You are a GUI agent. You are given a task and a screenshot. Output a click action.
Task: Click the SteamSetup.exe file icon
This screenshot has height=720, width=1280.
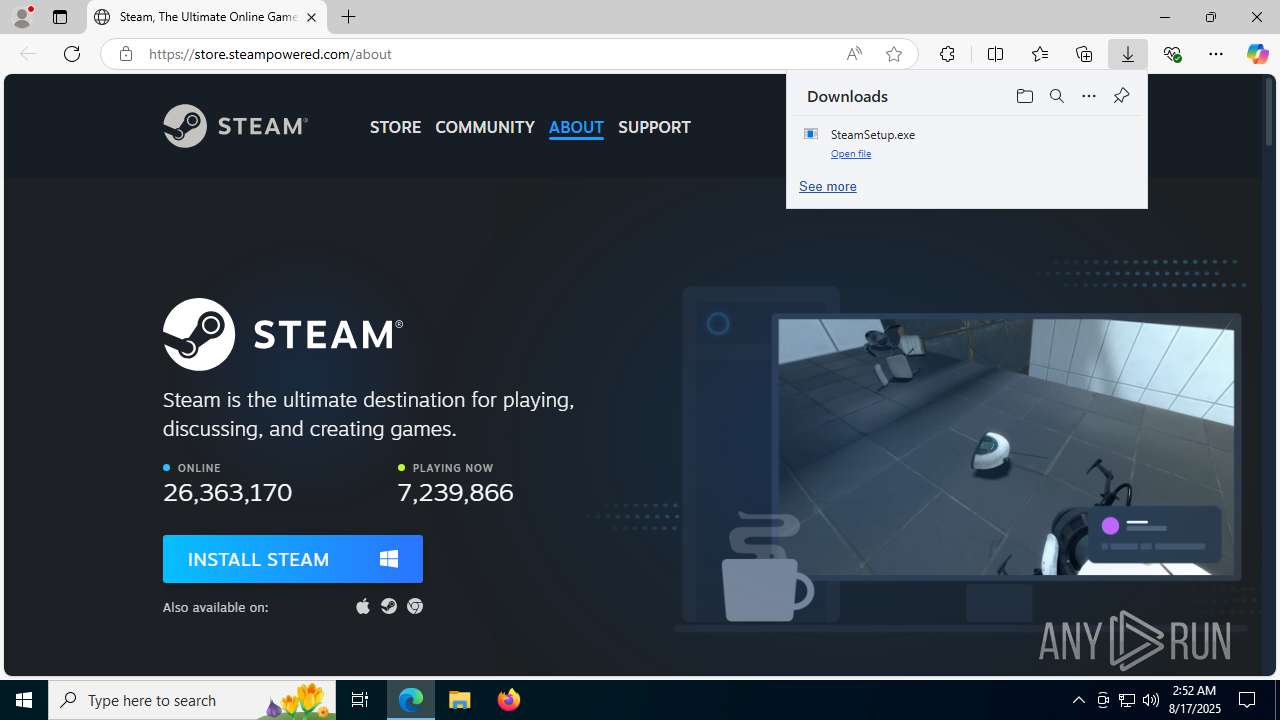pyautogui.click(x=811, y=134)
